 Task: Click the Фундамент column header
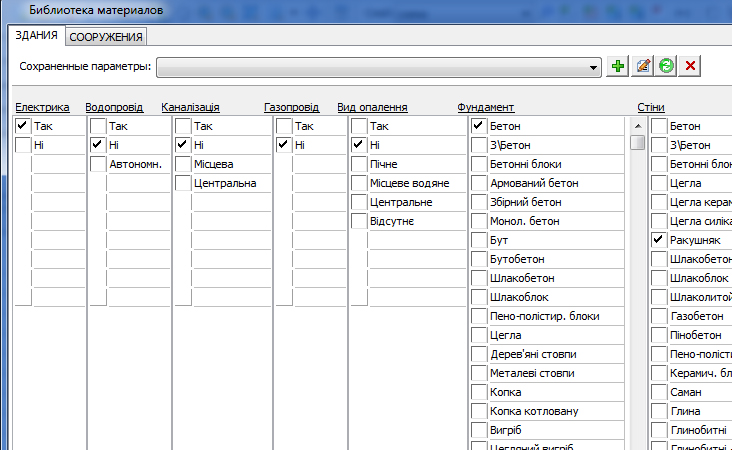pos(485,106)
